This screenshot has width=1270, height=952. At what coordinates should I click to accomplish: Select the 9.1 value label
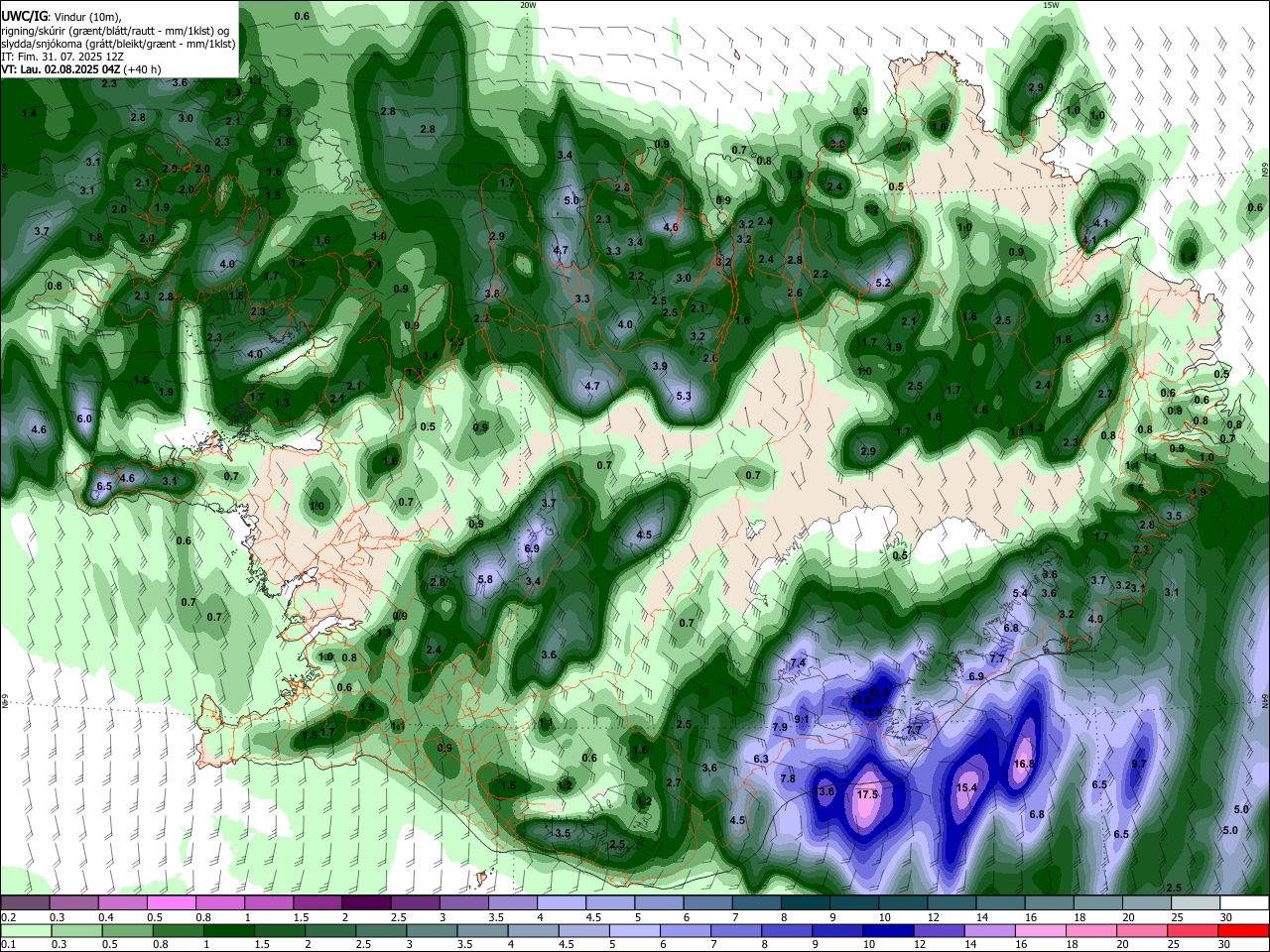click(802, 719)
